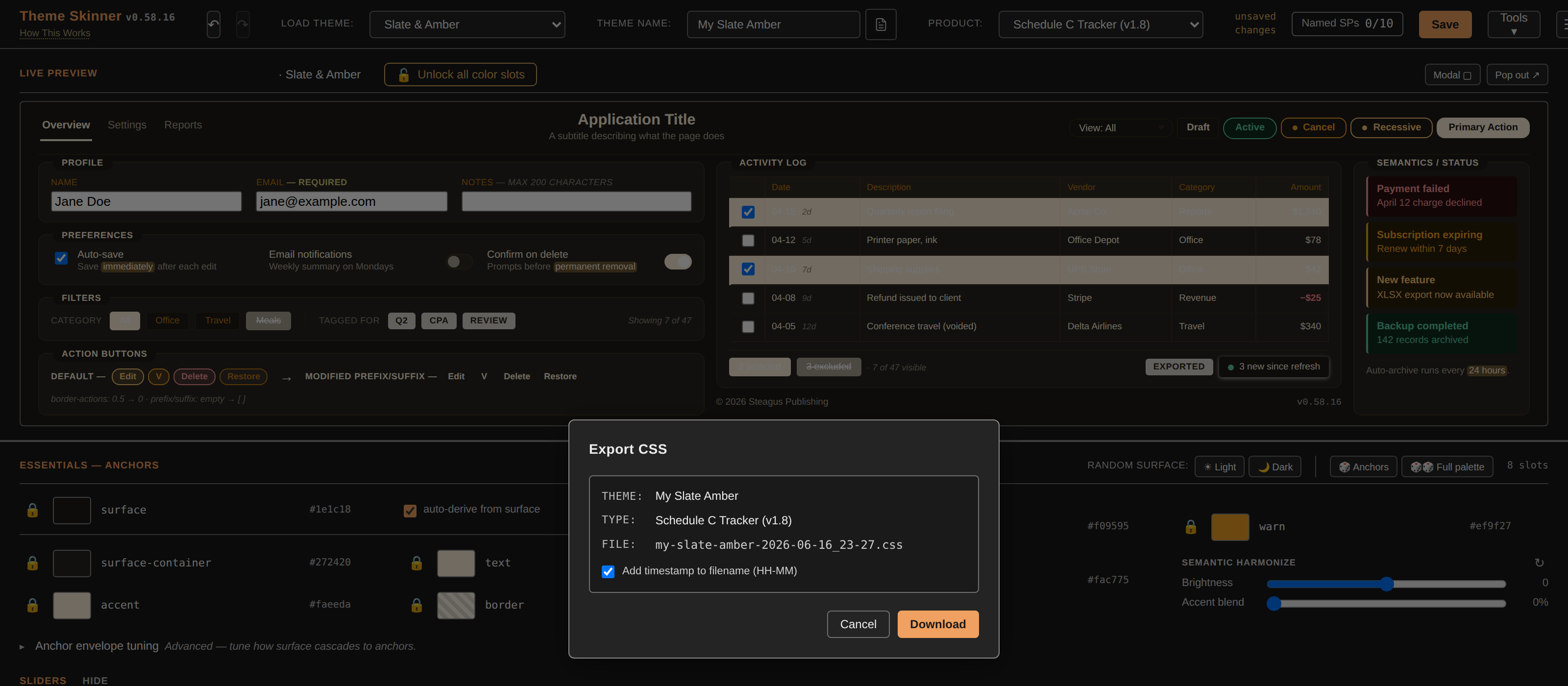Reset semantic harmonize with refresh icon
1568x686 pixels.
[1540, 563]
